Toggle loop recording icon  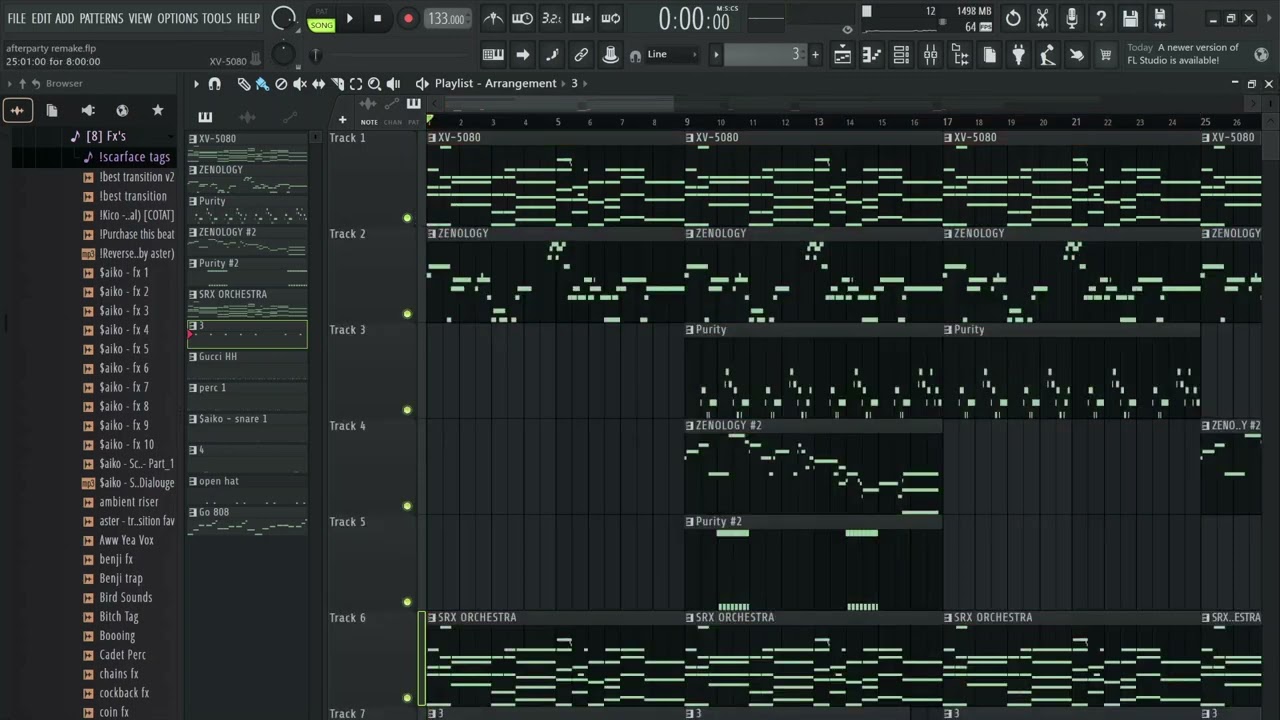[610, 18]
